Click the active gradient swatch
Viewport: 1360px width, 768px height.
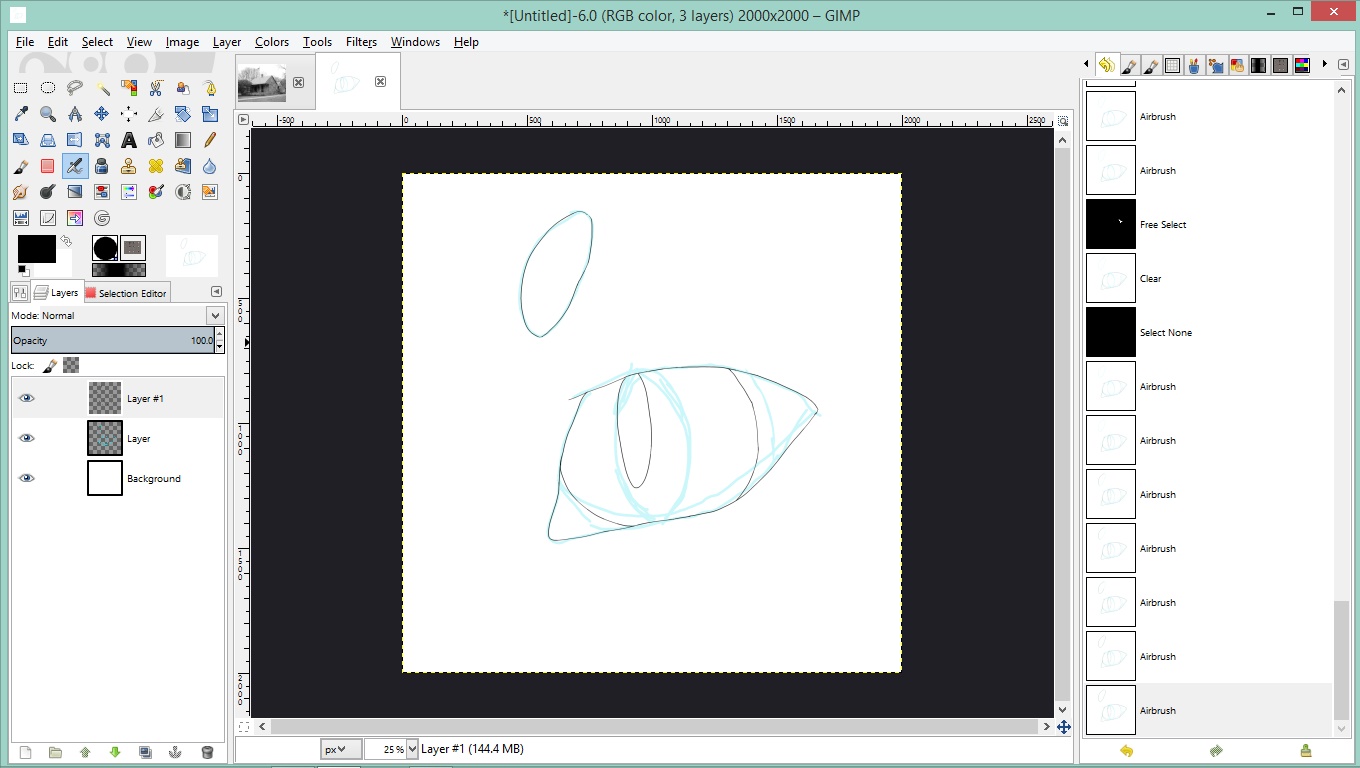(119, 270)
